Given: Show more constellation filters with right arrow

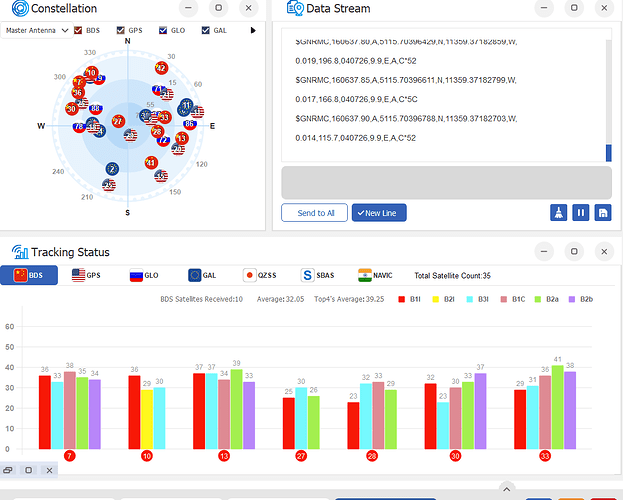Looking at the screenshot, I should click(x=253, y=30).
